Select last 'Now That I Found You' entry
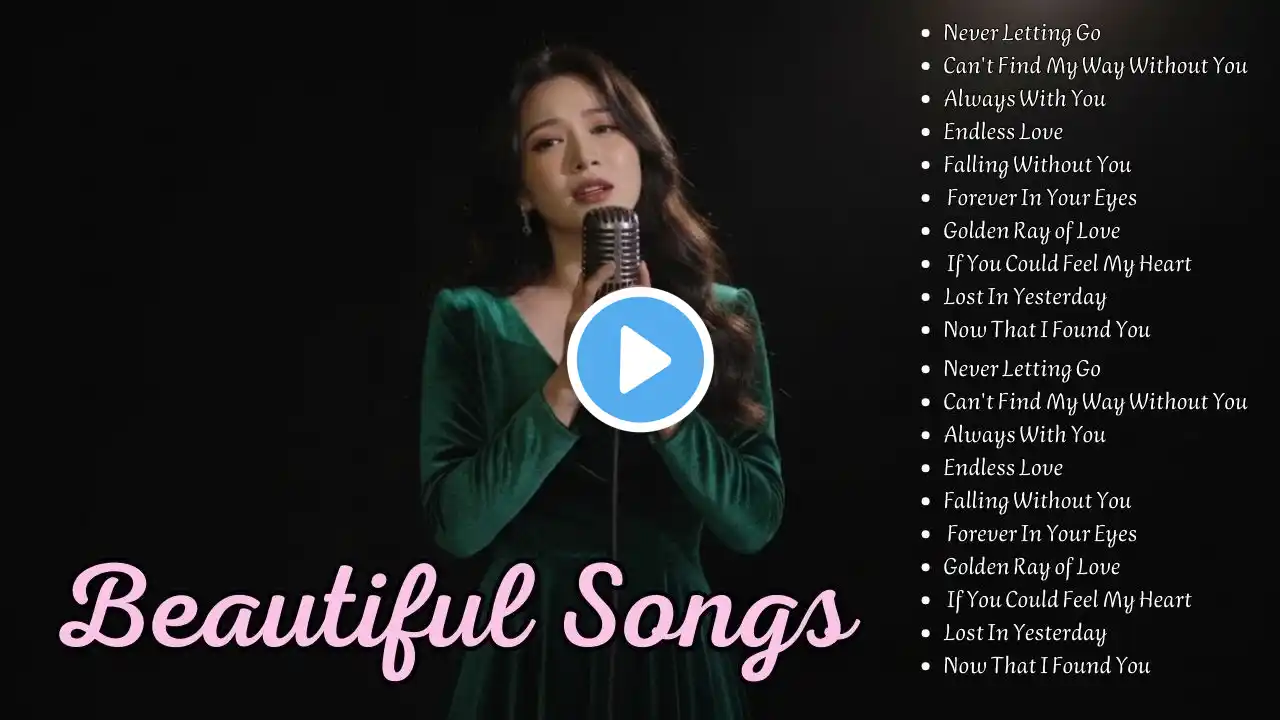Screen dimensions: 1280x720 [1046, 666]
